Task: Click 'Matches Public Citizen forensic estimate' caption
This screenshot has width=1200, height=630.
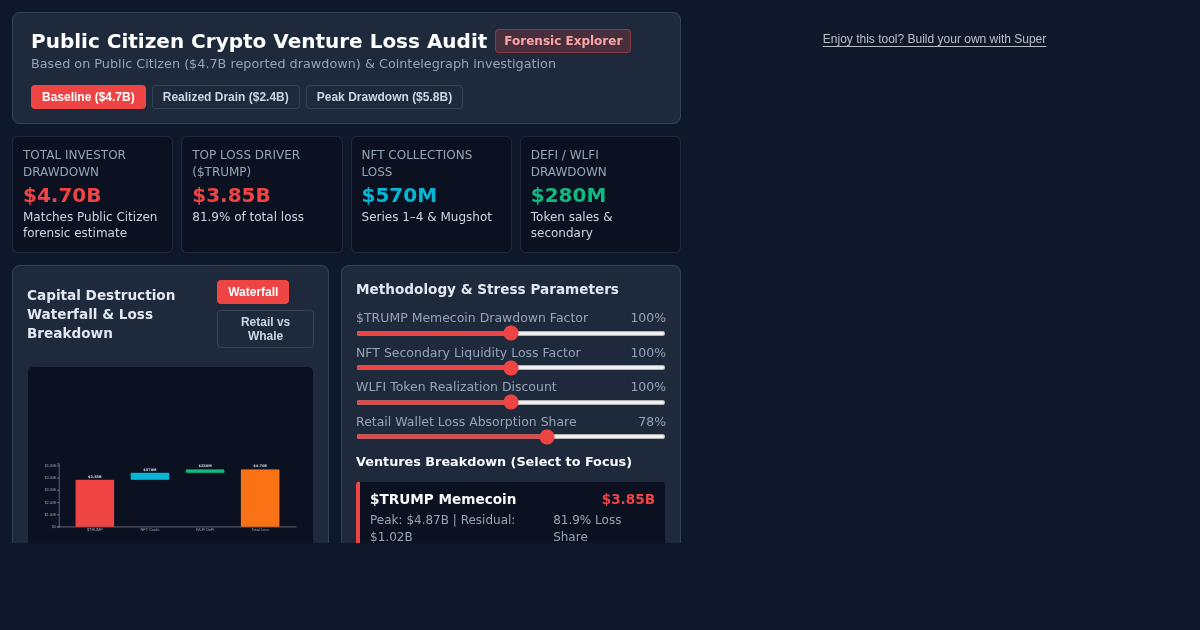Action: [90, 225]
